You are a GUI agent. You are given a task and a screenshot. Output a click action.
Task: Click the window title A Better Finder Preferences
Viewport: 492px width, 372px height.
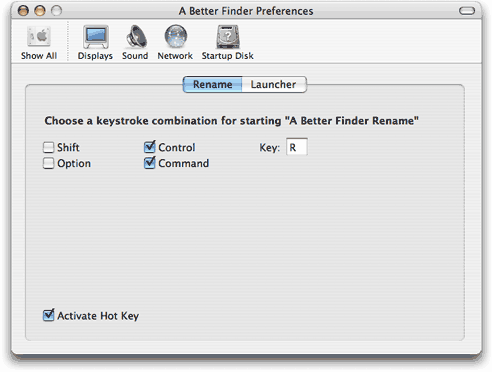point(246,11)
